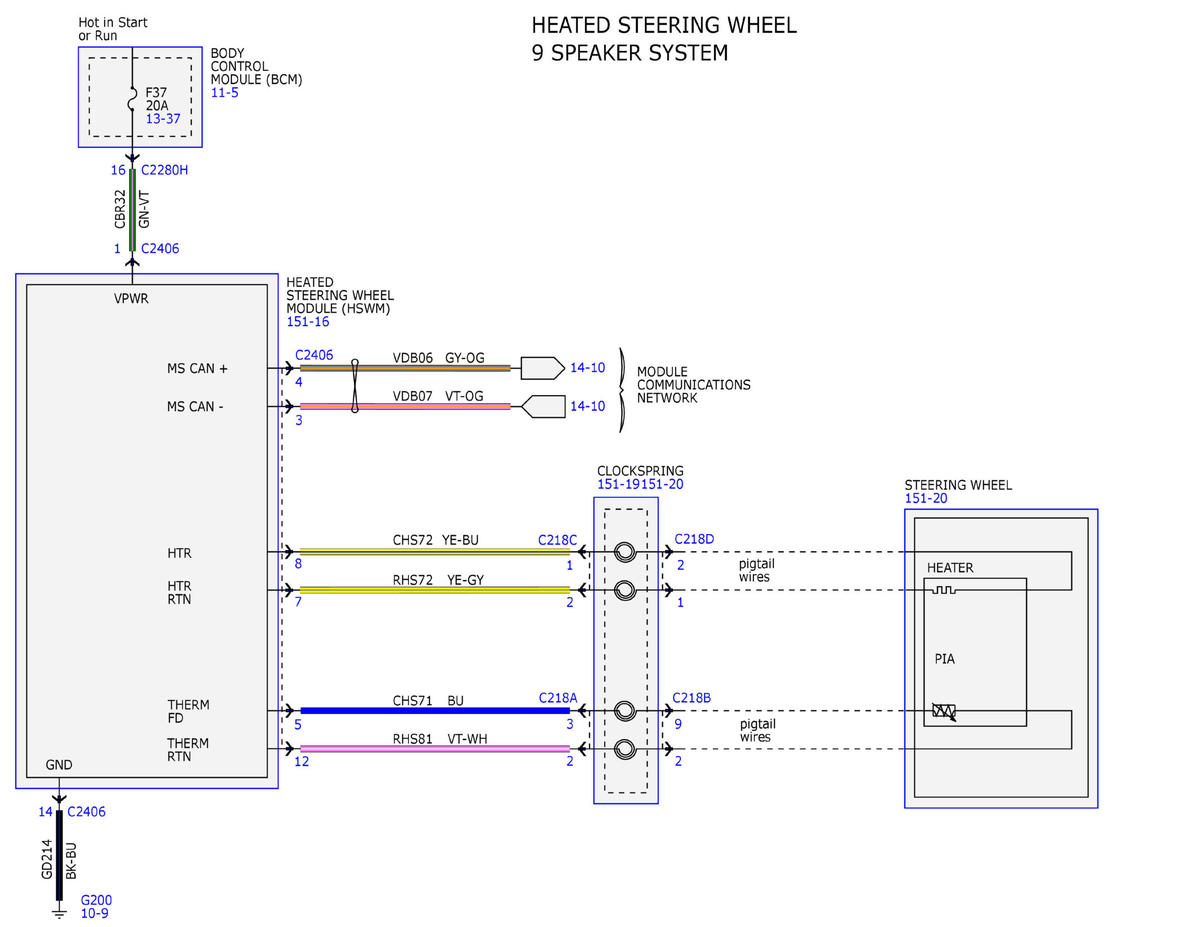
Task: Select the twisted-pair symbol on the MS CAN wires
Action: [x=354, y=387]
